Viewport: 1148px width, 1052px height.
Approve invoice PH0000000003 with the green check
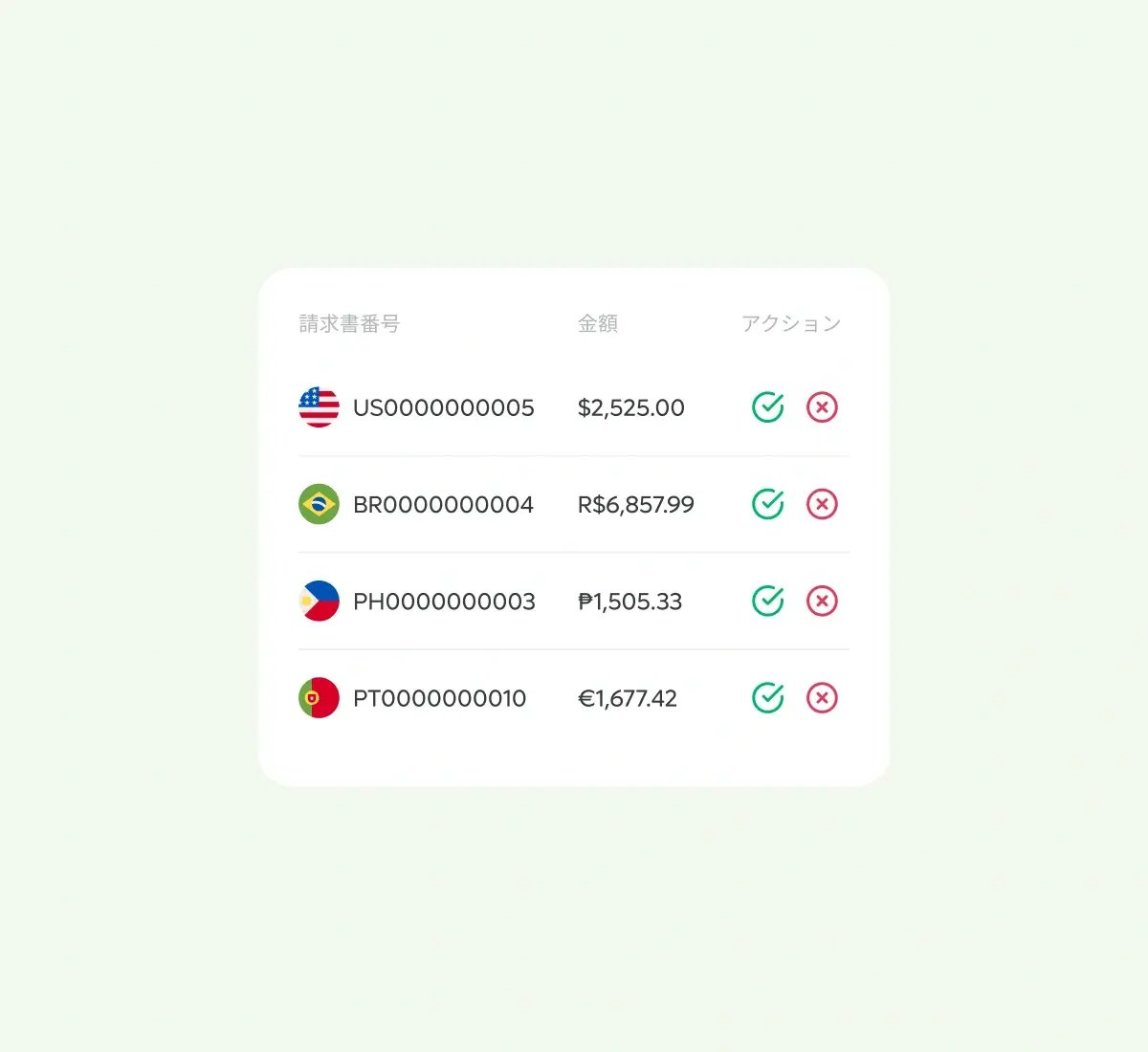(768, 602)
